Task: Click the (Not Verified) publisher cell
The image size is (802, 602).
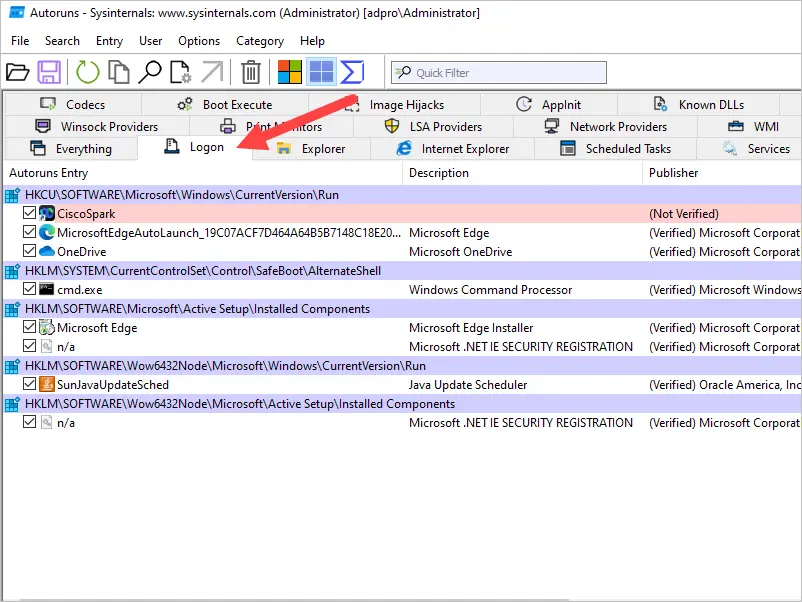Action: pos(683,214)
